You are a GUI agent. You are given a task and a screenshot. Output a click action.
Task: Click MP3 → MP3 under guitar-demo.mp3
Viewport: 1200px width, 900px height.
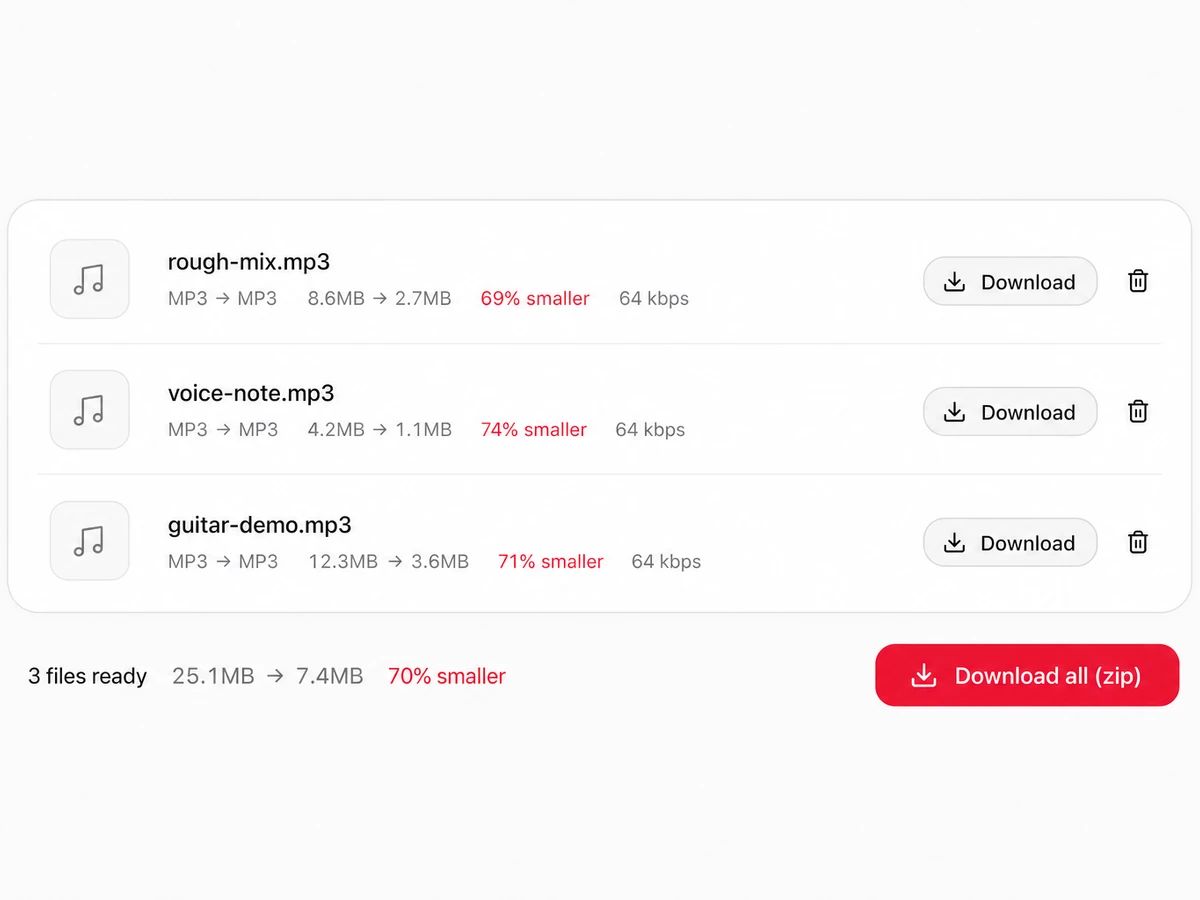click(x=223, y=561)
